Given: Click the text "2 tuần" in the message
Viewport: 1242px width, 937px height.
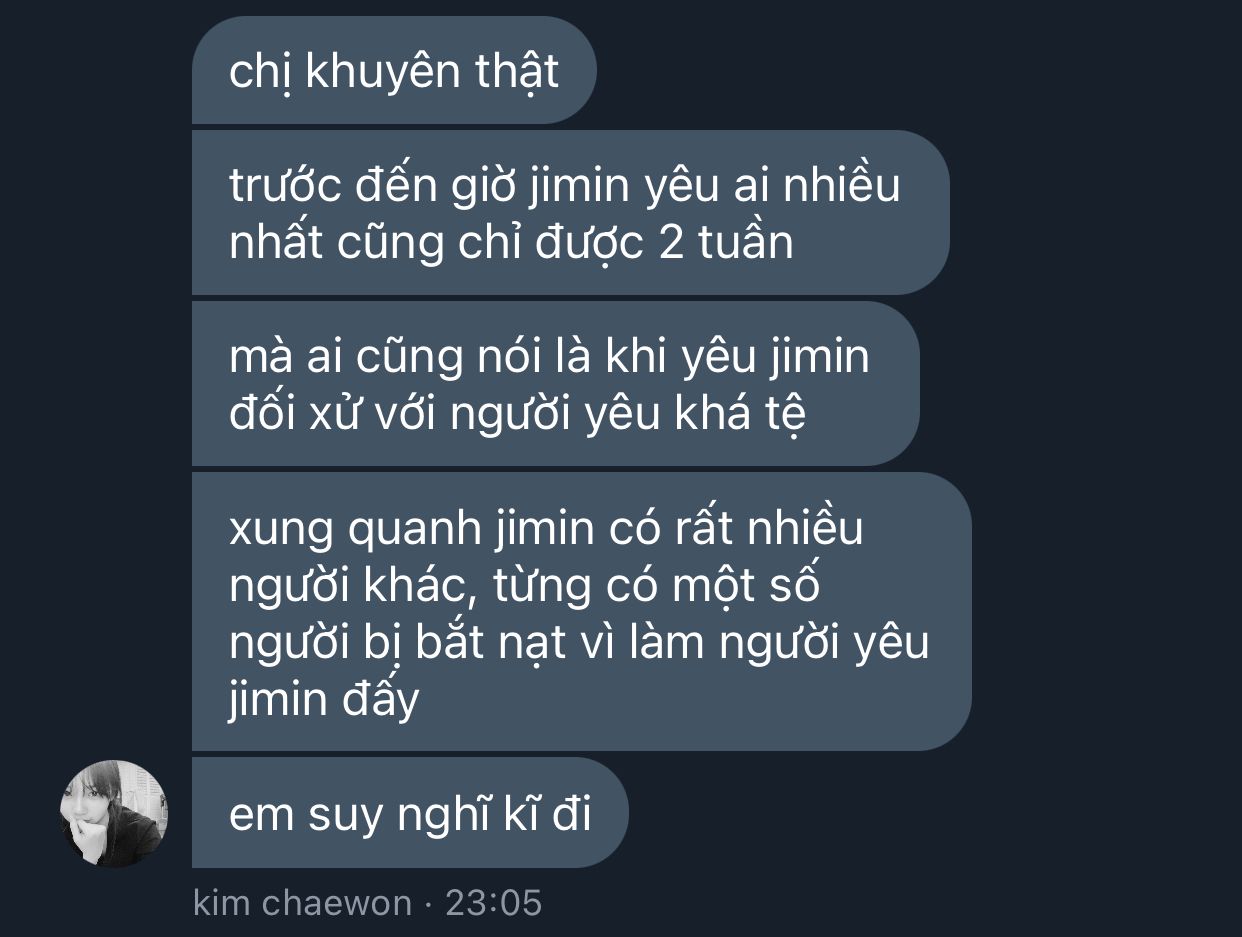Looking at the screenshot, I should (726, 242).
